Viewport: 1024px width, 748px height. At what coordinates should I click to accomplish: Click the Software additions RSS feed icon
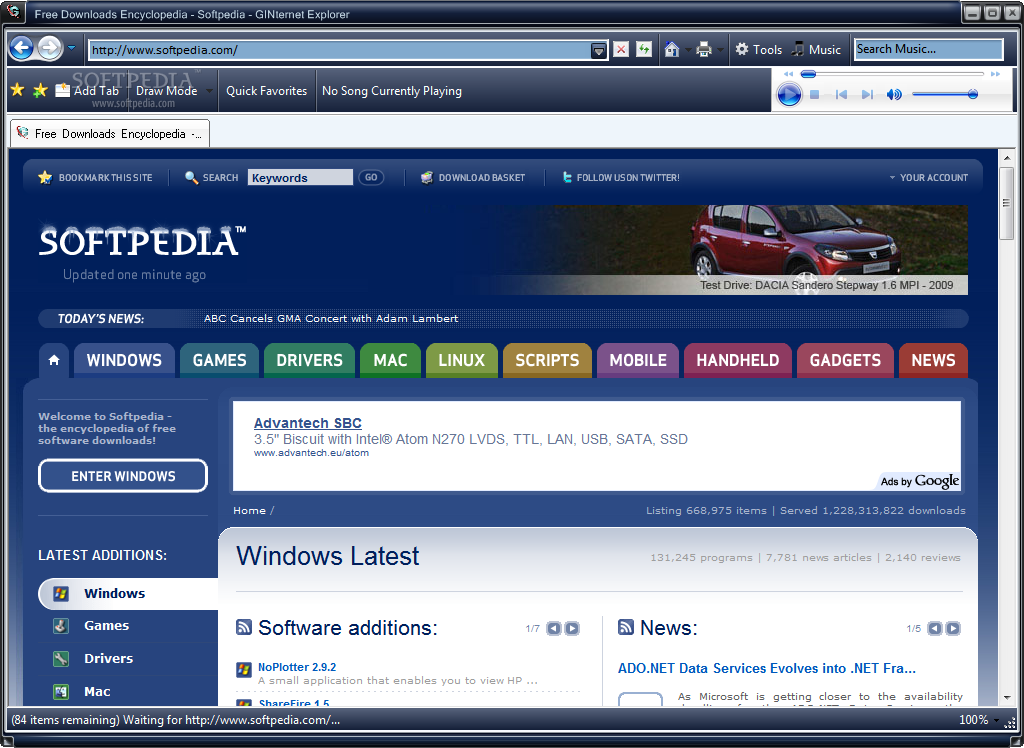tap(244, 627)
